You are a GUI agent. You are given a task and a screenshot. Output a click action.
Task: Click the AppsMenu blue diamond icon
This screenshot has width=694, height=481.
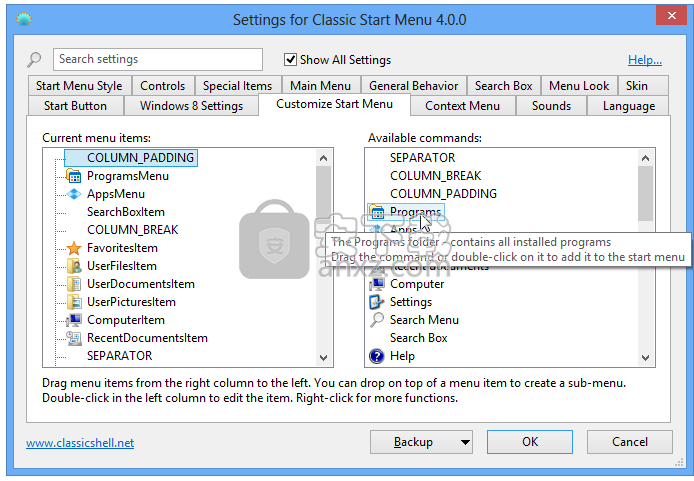(x=74, y=194)
